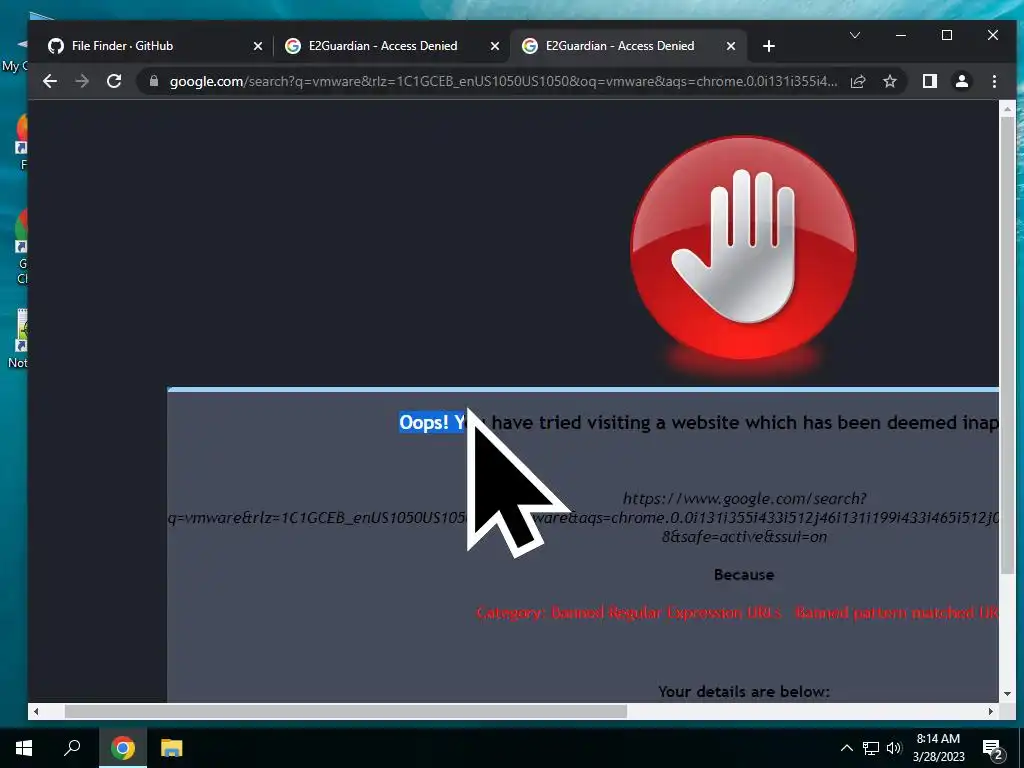Click the blocked URL 'https://www.google.com/search?' text
1024x768 pixels.
pos(744,498)
